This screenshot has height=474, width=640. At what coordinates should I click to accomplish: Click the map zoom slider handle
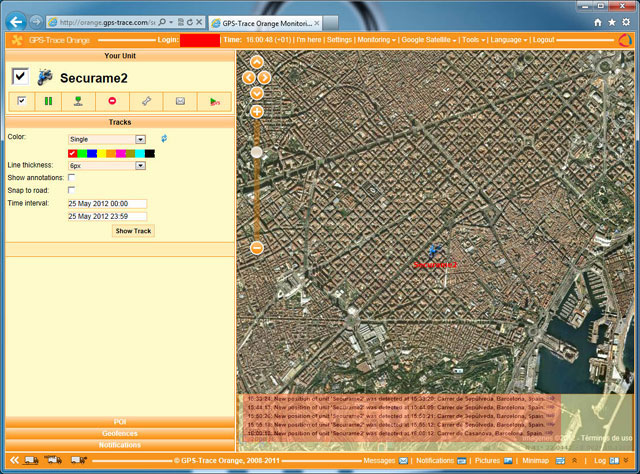(x=257, y=152)
